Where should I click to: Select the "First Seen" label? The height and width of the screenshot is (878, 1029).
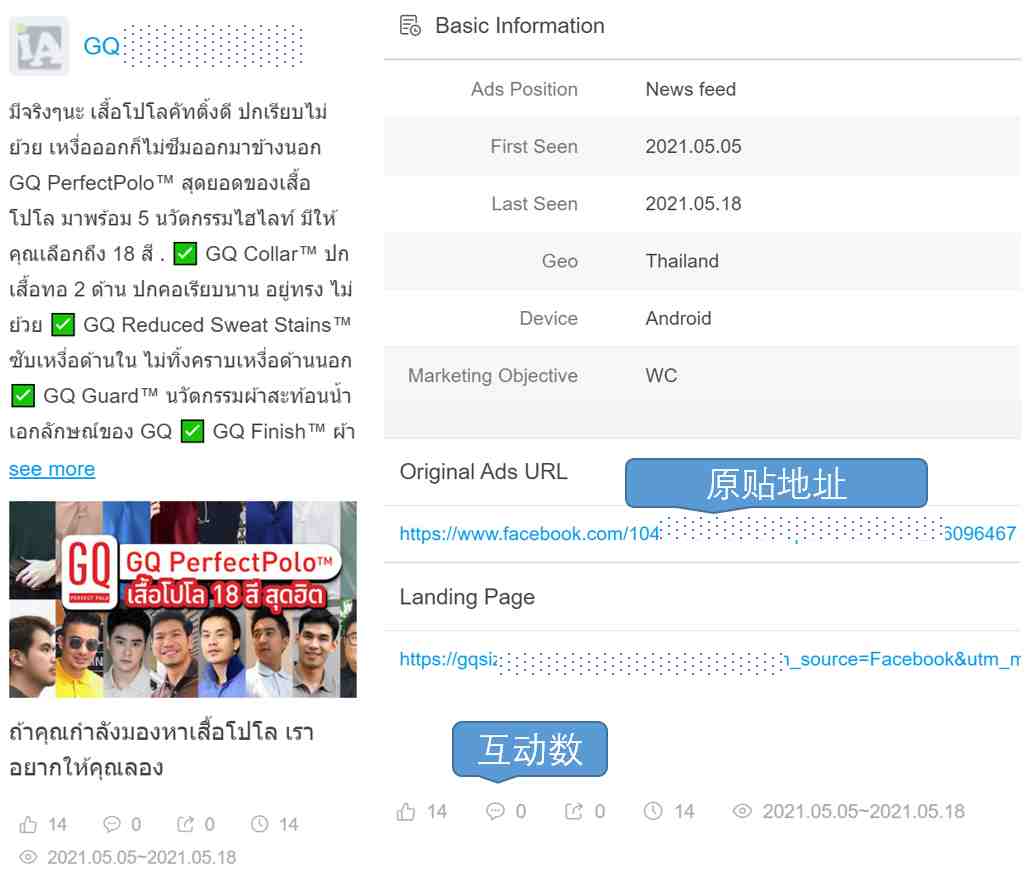[534, 146]
